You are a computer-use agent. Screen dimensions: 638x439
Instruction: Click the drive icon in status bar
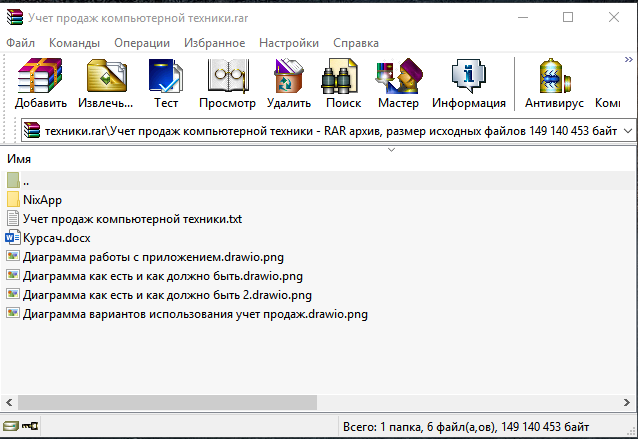coord(11,427)
